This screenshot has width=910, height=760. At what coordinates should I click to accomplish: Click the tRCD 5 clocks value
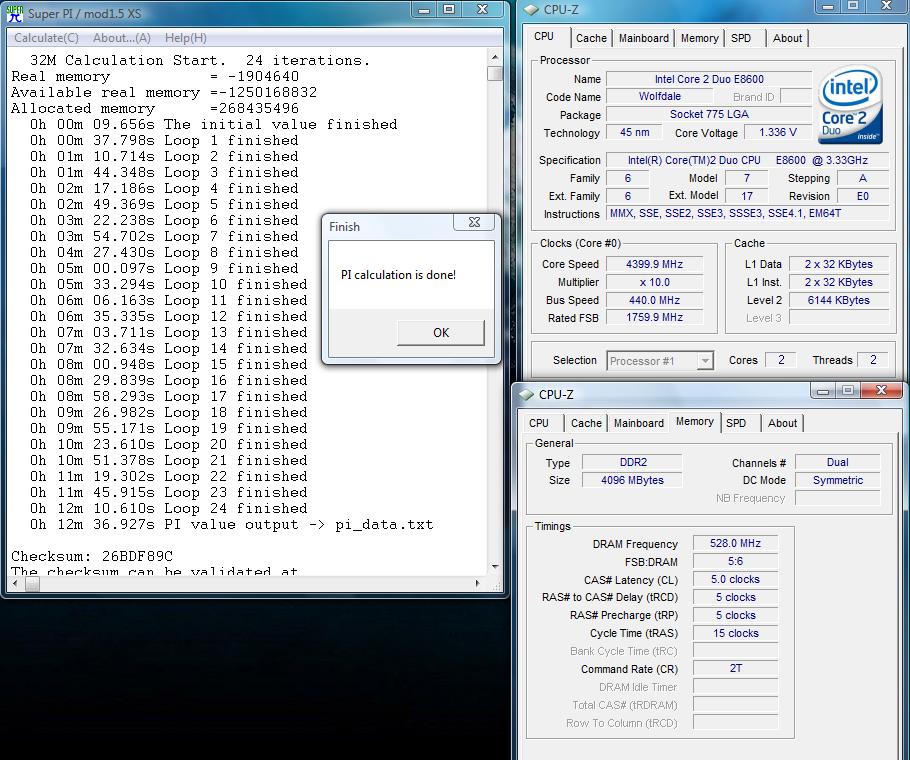(735, 598)
